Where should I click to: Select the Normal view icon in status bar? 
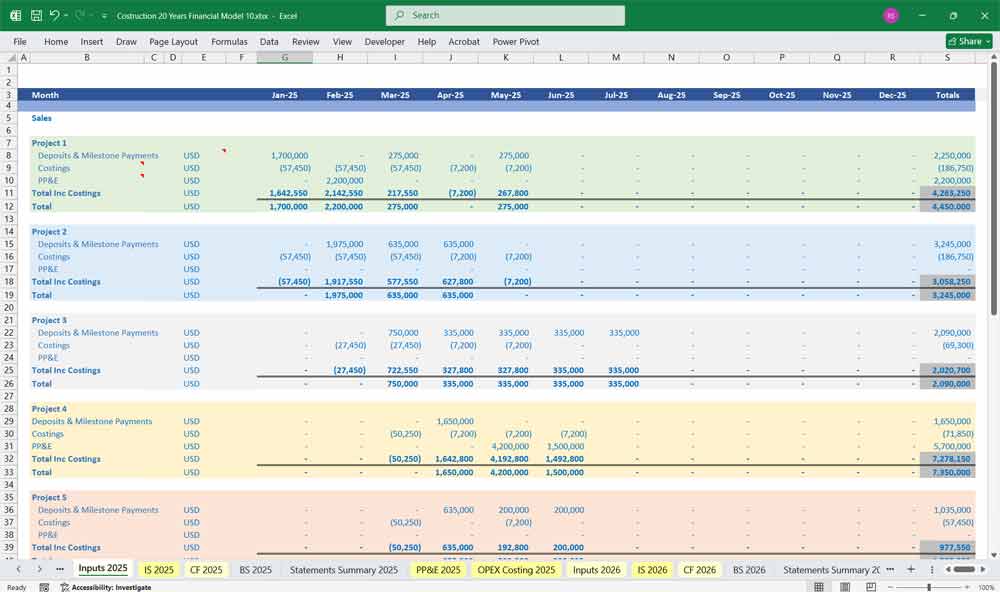(x=818, y=586)
